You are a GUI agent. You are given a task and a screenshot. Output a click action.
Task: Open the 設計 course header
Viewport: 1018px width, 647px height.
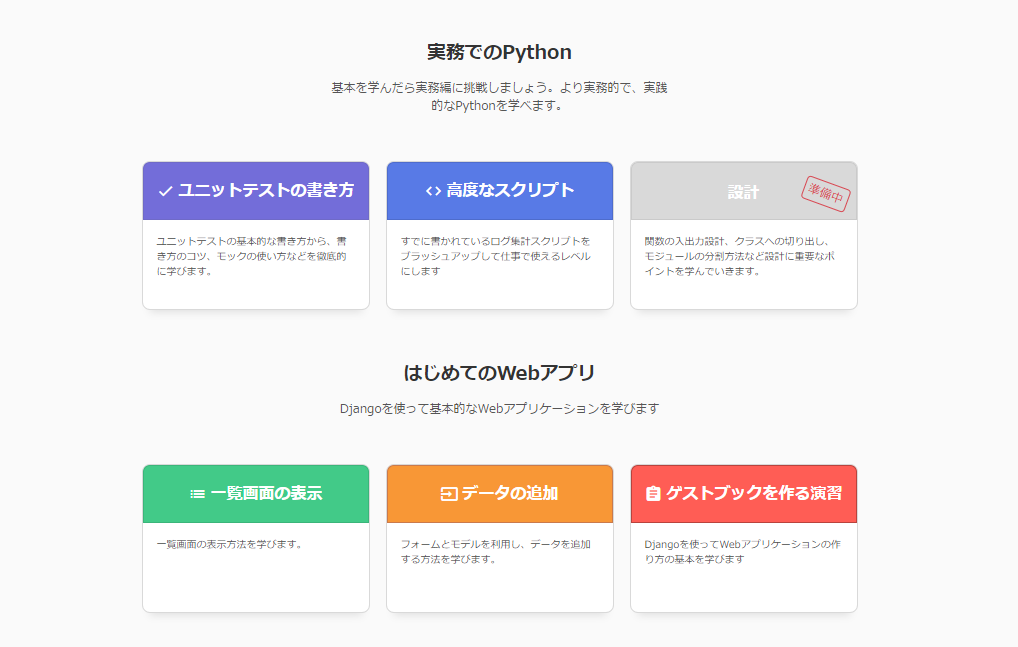[x=744, y=191]
